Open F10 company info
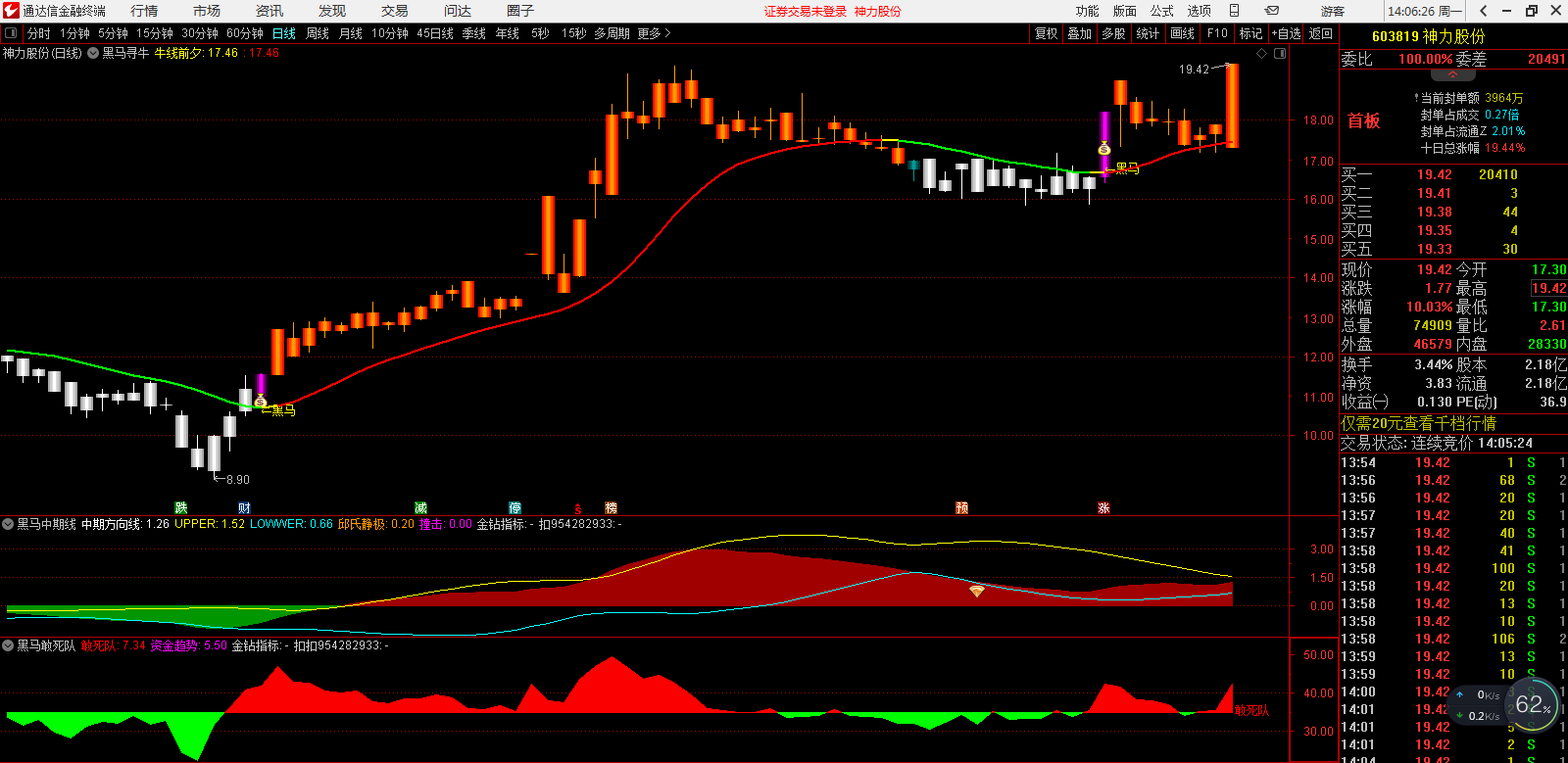Image resolution: width=1568 pixels, height=763 pixels. 1217,33
